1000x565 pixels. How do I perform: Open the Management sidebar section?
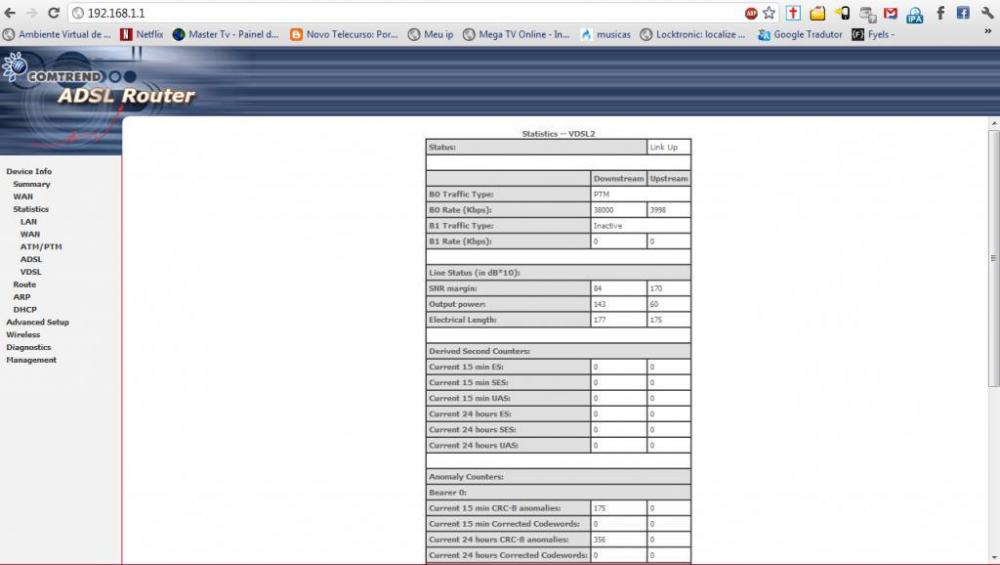click(31, 360)
